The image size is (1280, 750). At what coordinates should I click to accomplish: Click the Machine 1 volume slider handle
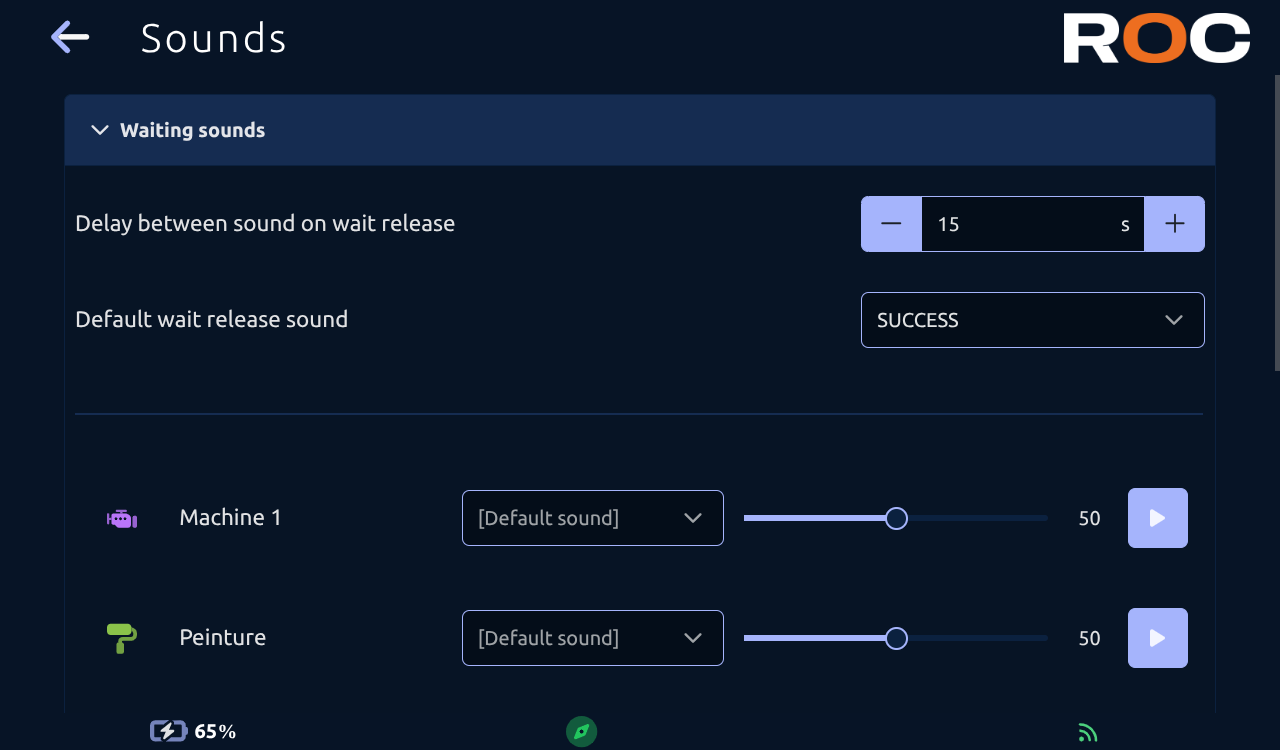(x=897, y=518)
